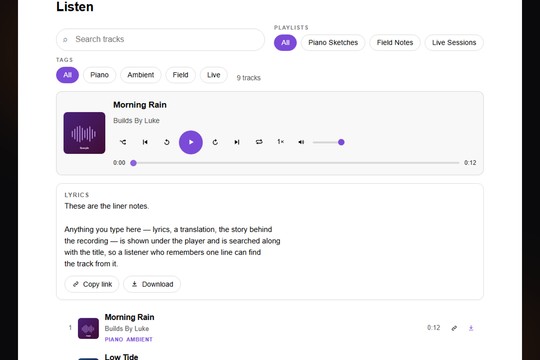This screenshot has width=540, height=360.
Task: Adjust the volume slider
Action: coord(329,142)
